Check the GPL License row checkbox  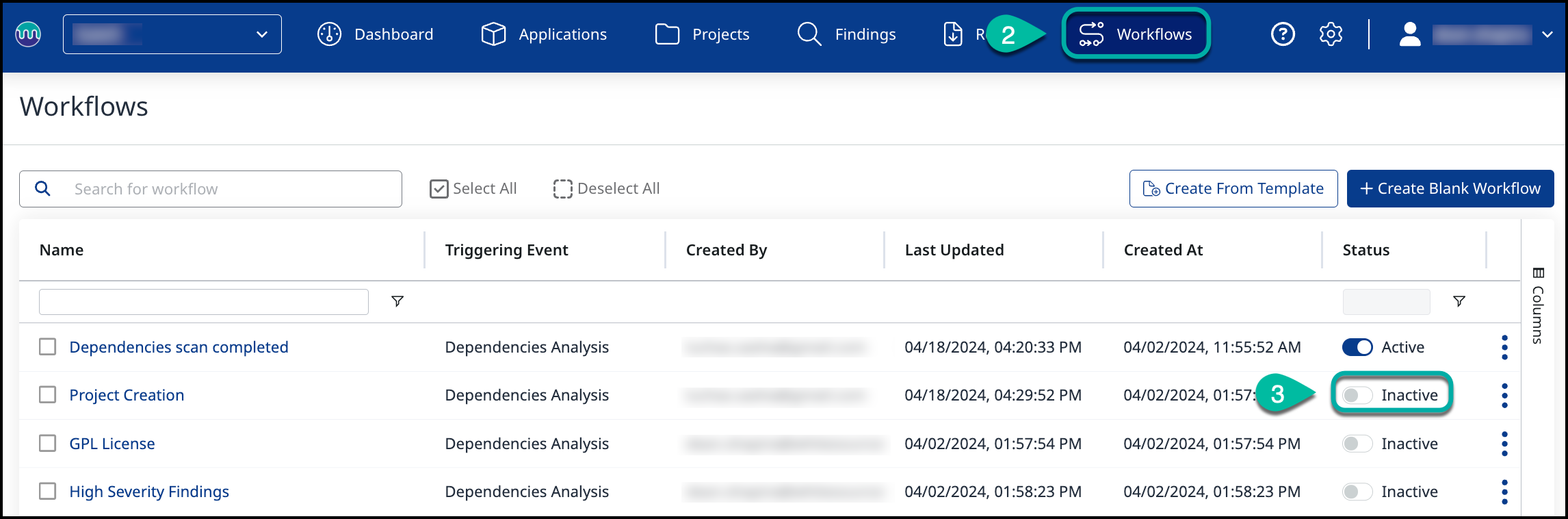(48, 444)
